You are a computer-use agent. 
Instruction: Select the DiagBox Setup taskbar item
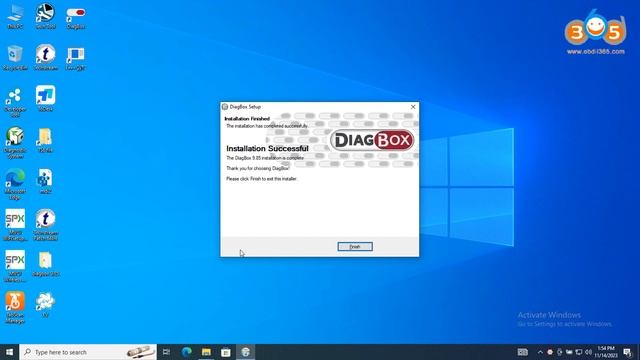(245, 352)
